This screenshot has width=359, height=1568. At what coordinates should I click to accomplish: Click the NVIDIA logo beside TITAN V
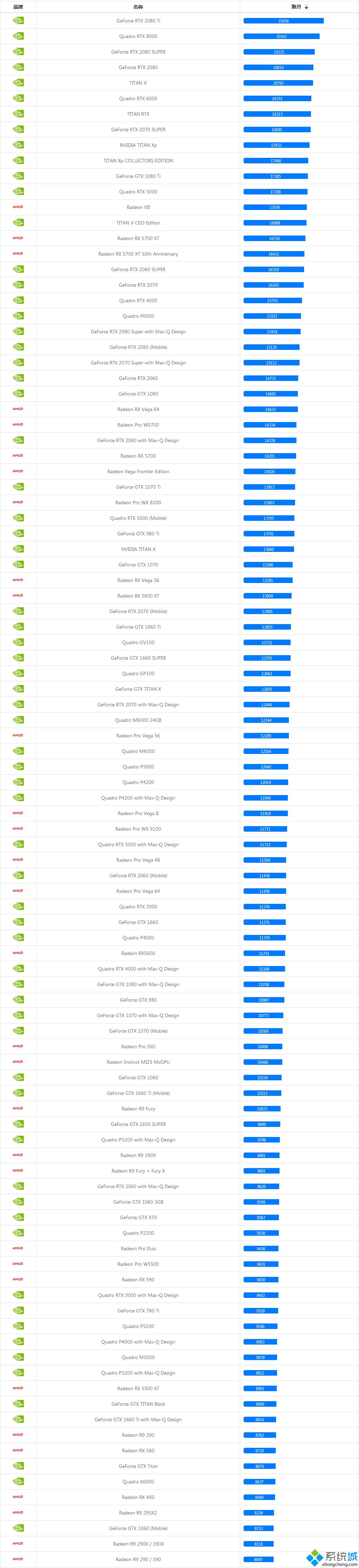(x=18, y=83)
